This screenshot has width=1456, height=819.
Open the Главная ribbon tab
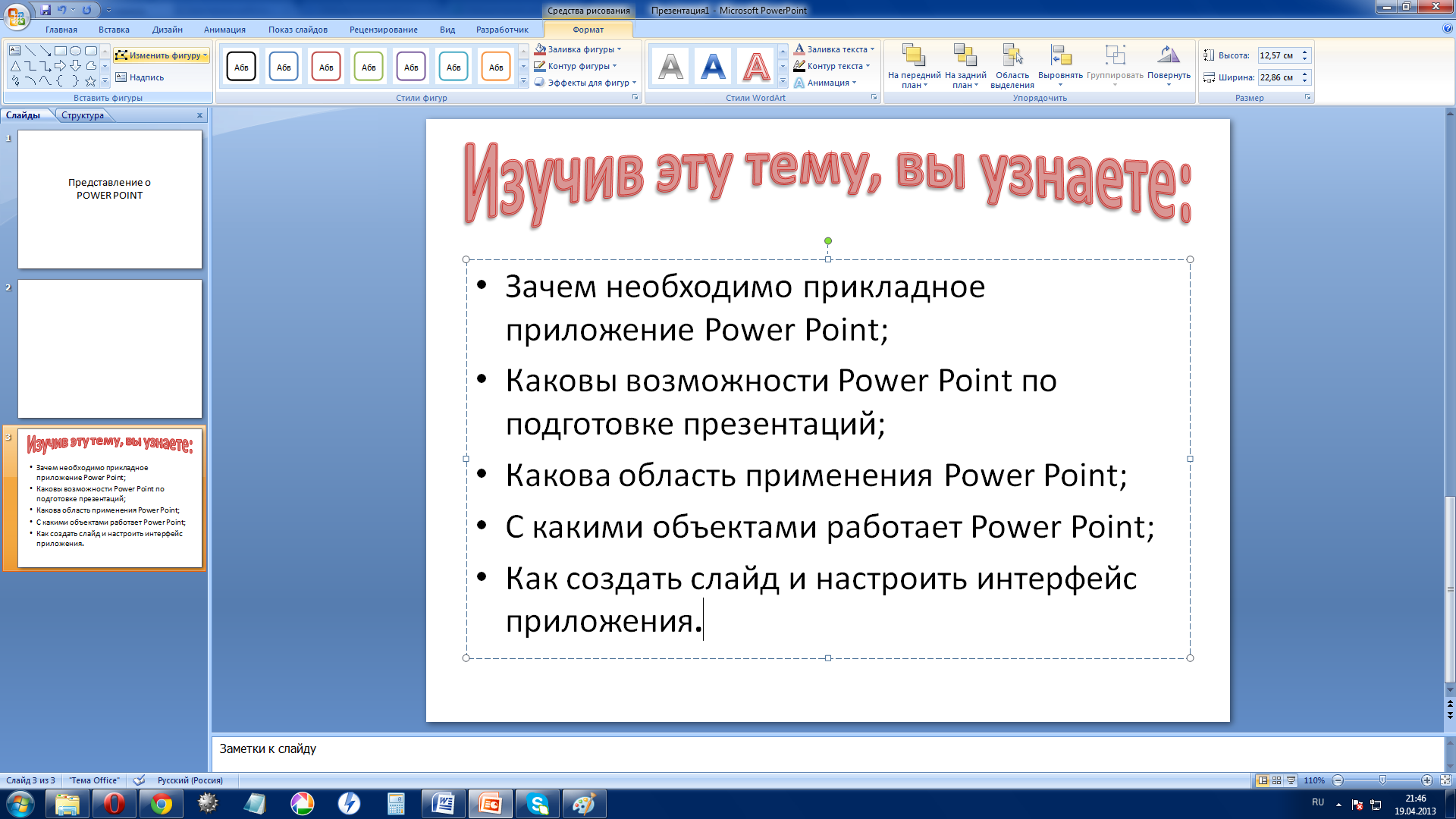point(61,30)
